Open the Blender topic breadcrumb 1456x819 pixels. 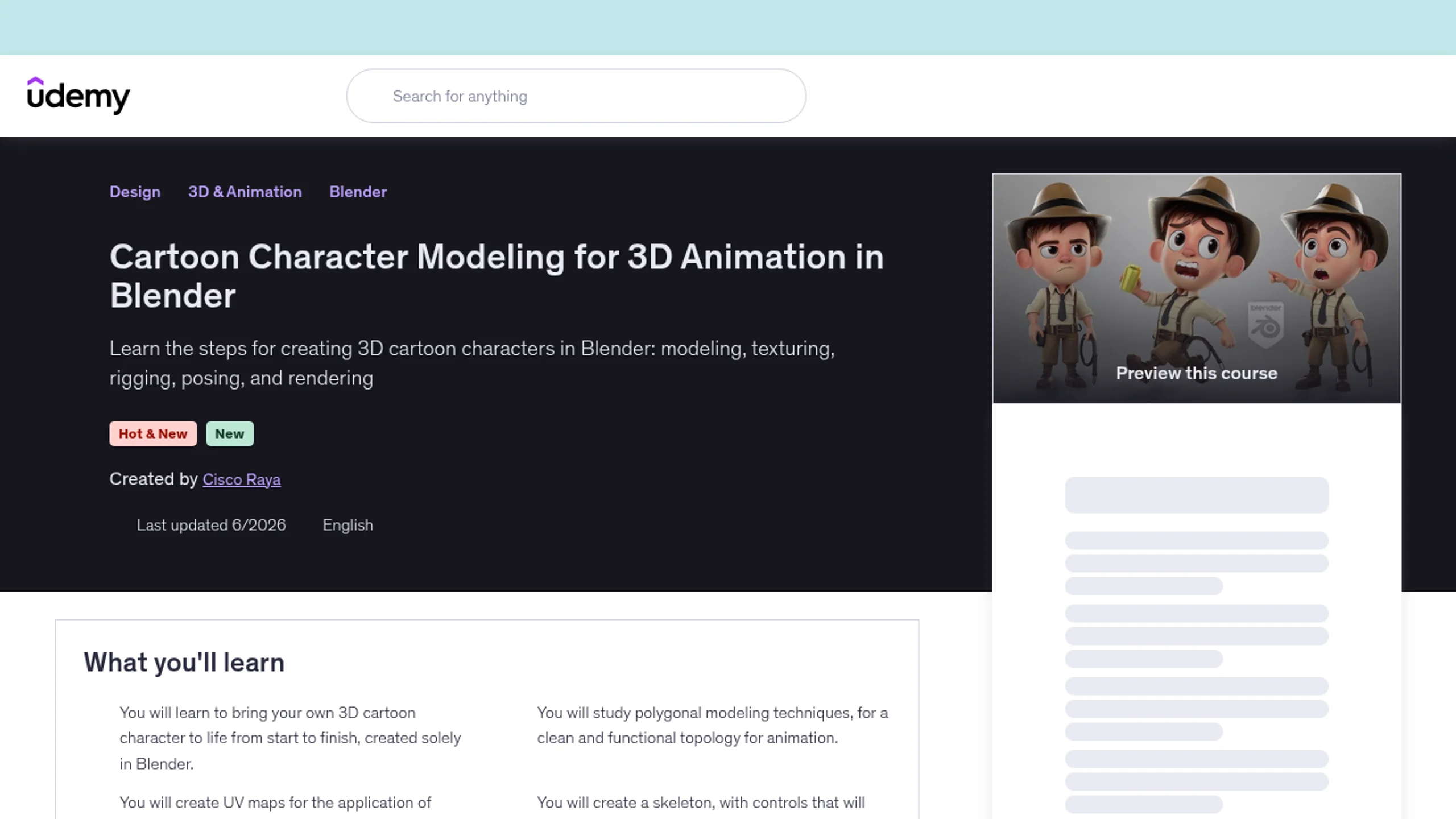[358, 192]
